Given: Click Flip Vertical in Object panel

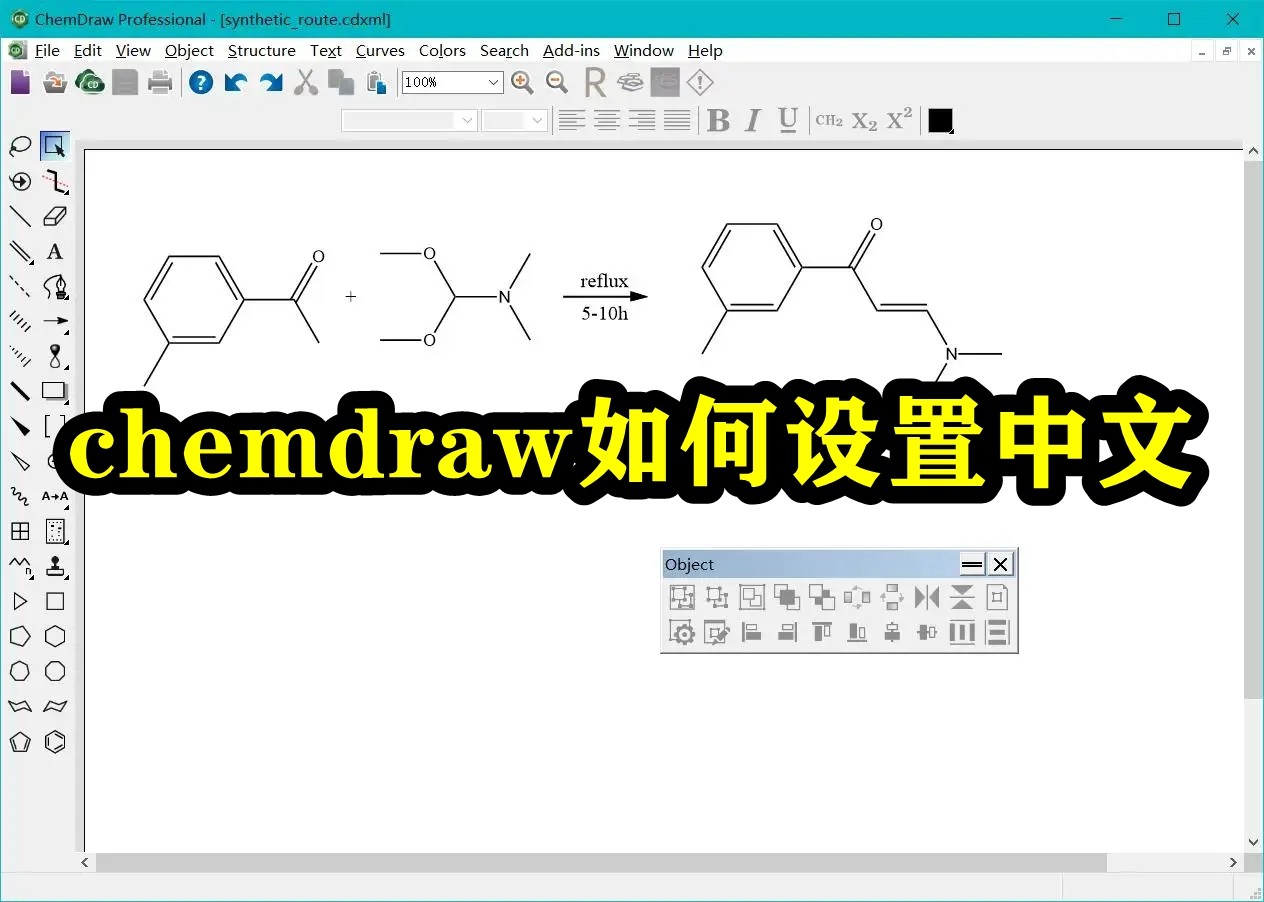Looking at the screenshot, I should point(962,598).
